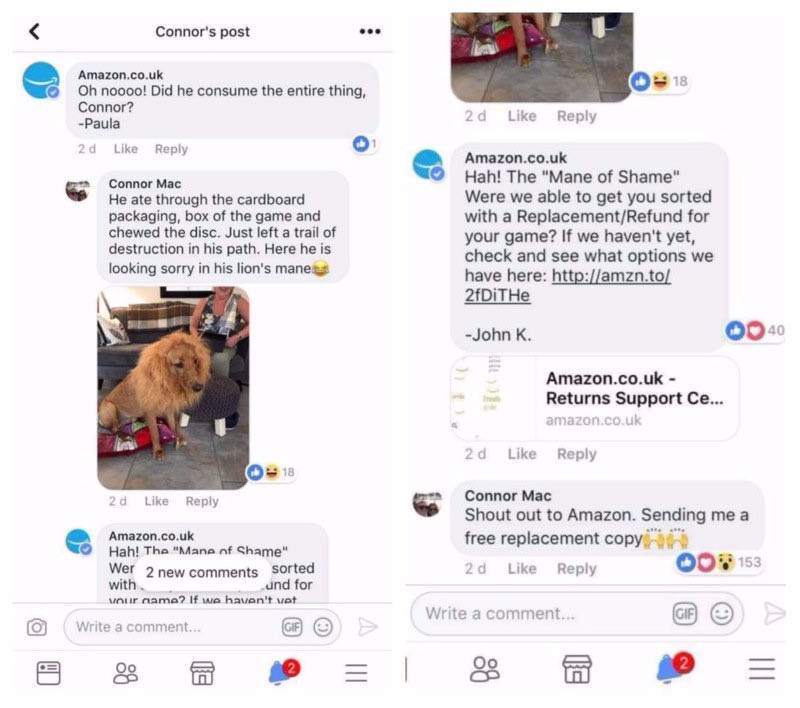Like Paula's Amazon.co.uk comment
The height and width of the screenshot is (708, 800).
126,149
